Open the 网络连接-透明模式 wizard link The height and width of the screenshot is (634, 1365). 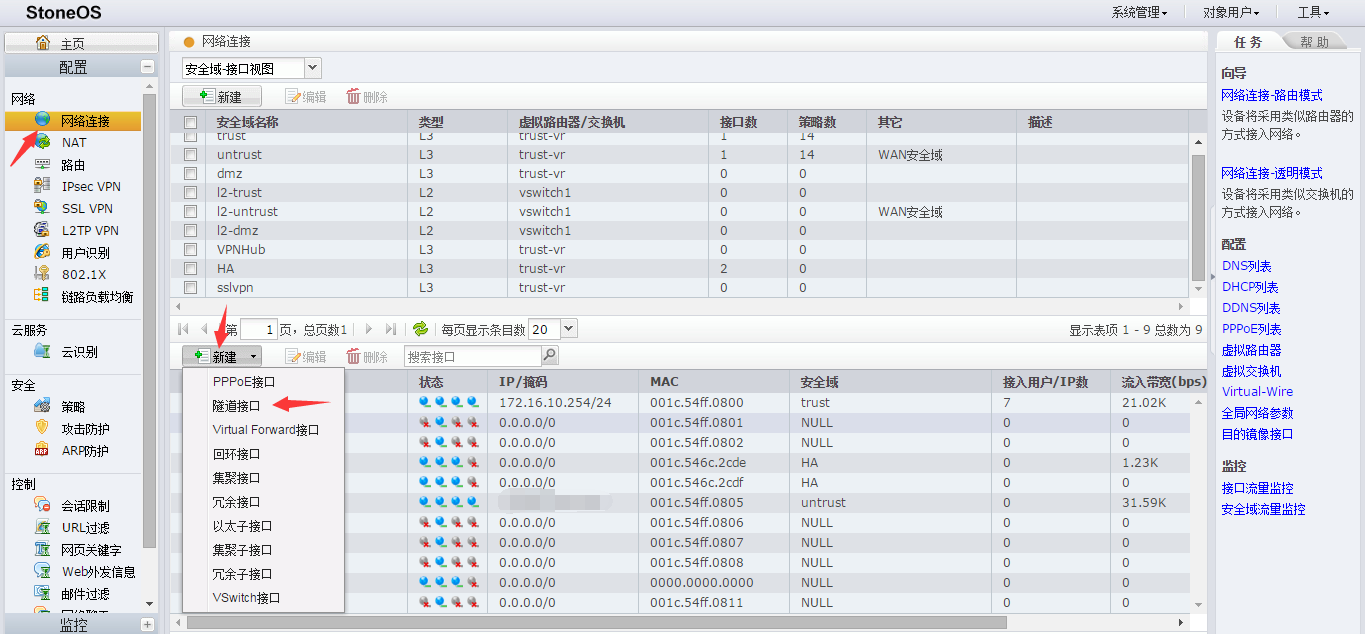(1272, 173)
